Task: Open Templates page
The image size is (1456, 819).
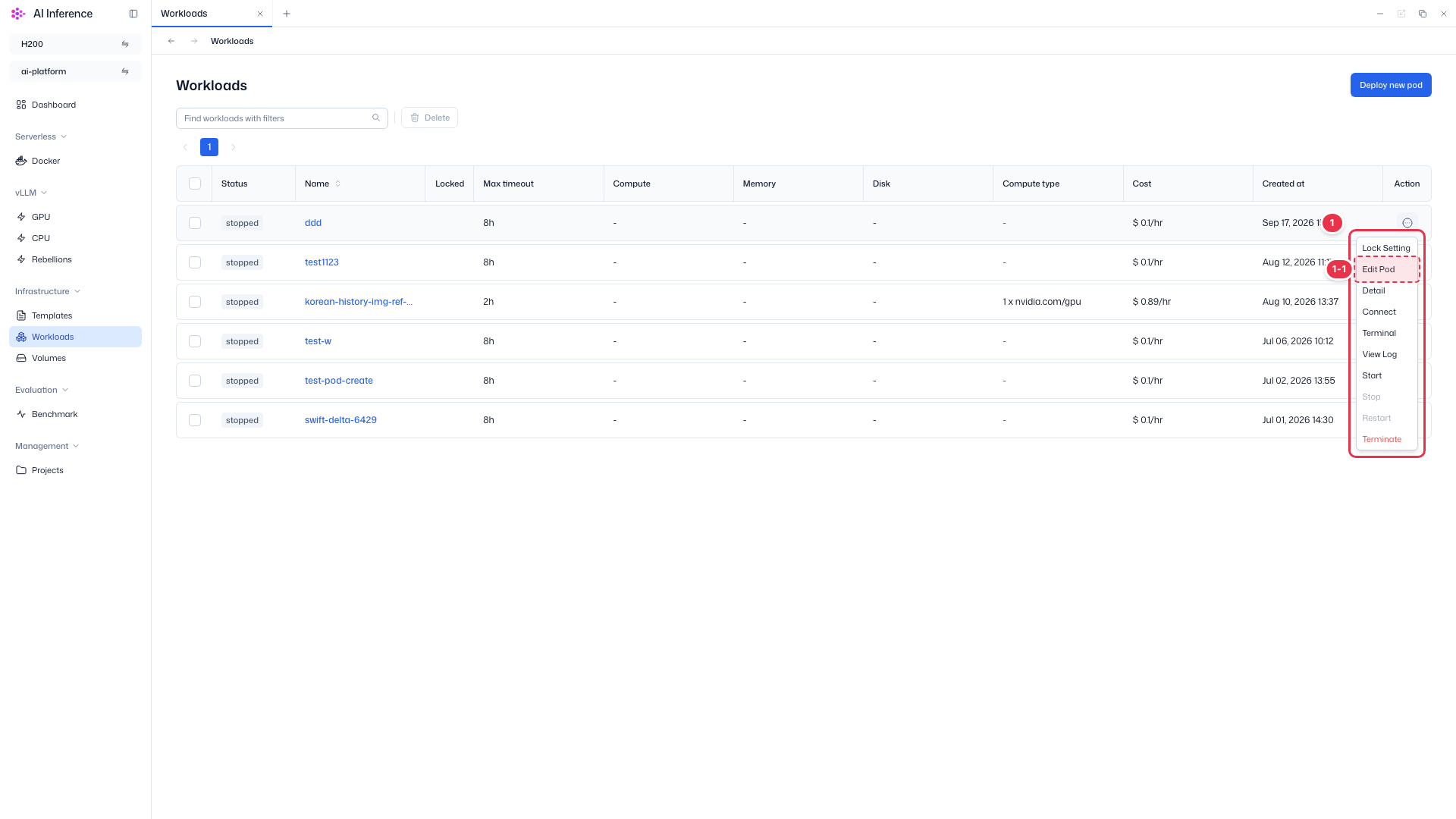Action: [x=75, y=315]
